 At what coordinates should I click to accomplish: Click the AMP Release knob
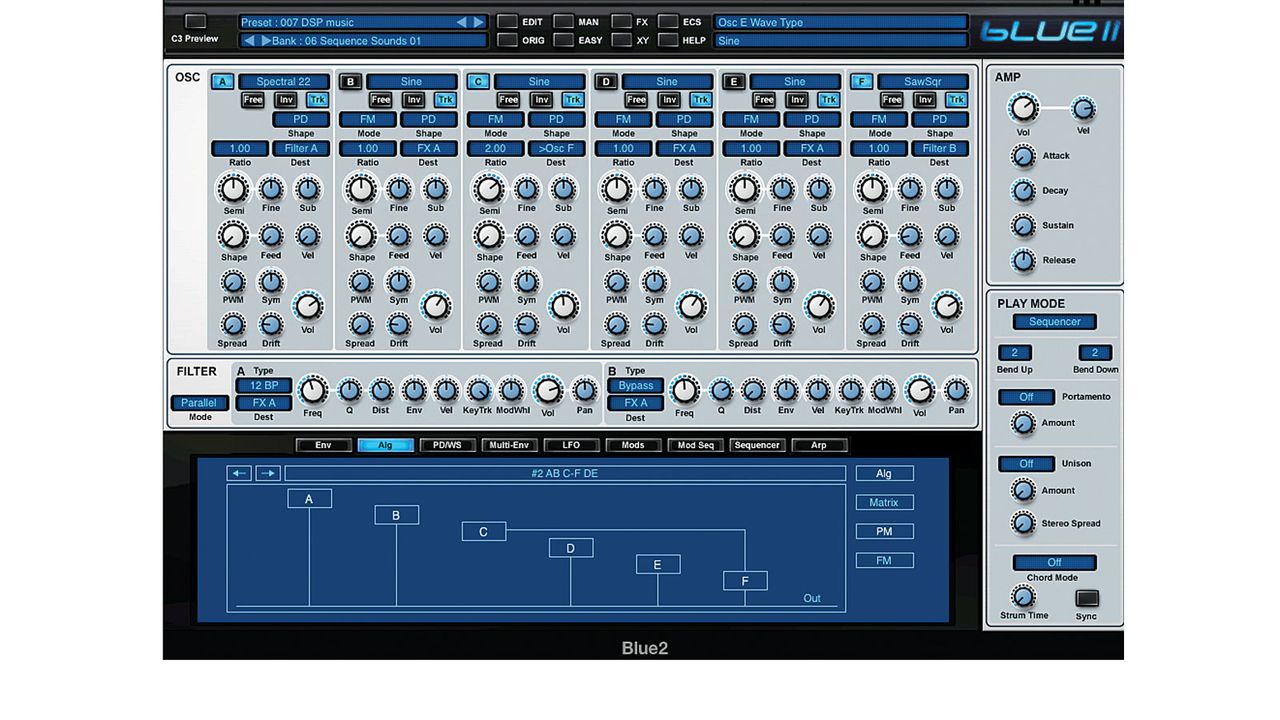point(1023,260)
